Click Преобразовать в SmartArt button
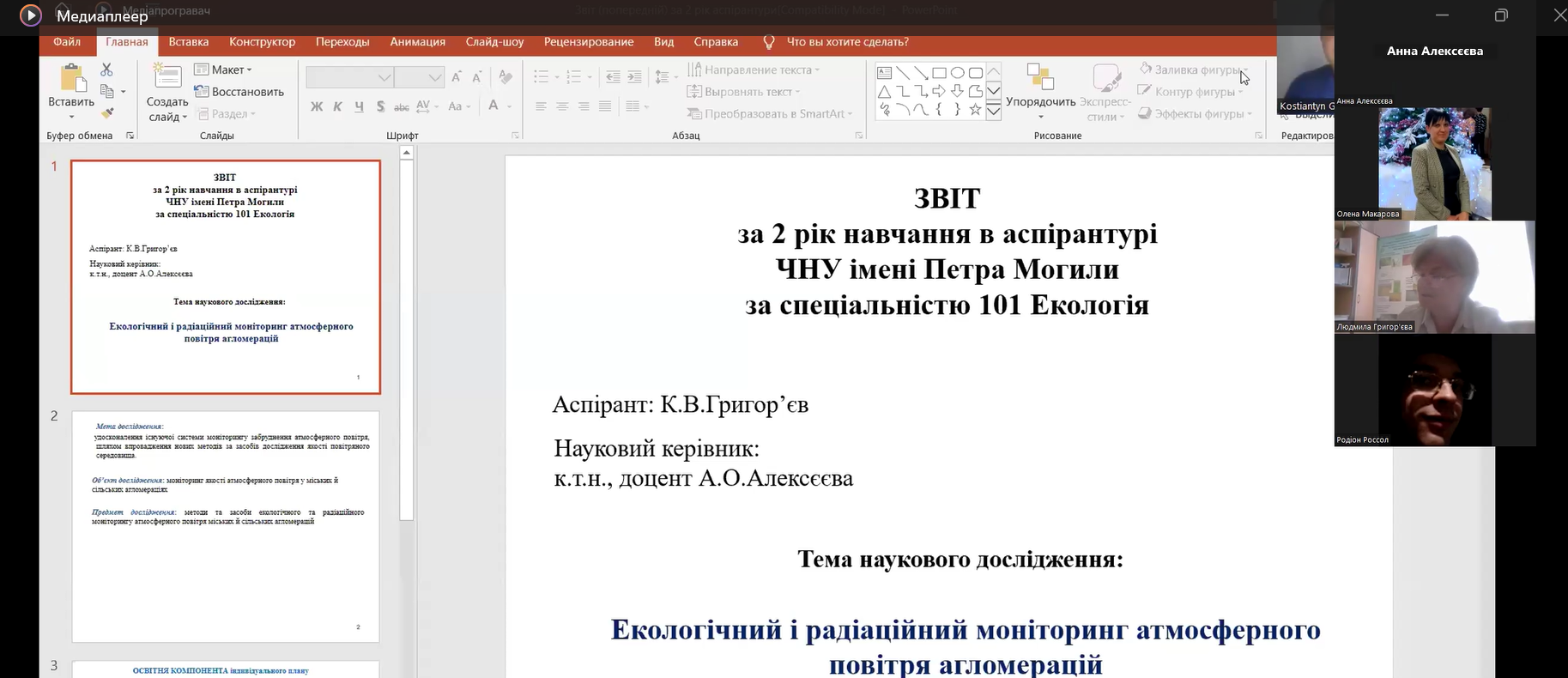This screenshot has height=678, width=1568. tap(770, 113)
